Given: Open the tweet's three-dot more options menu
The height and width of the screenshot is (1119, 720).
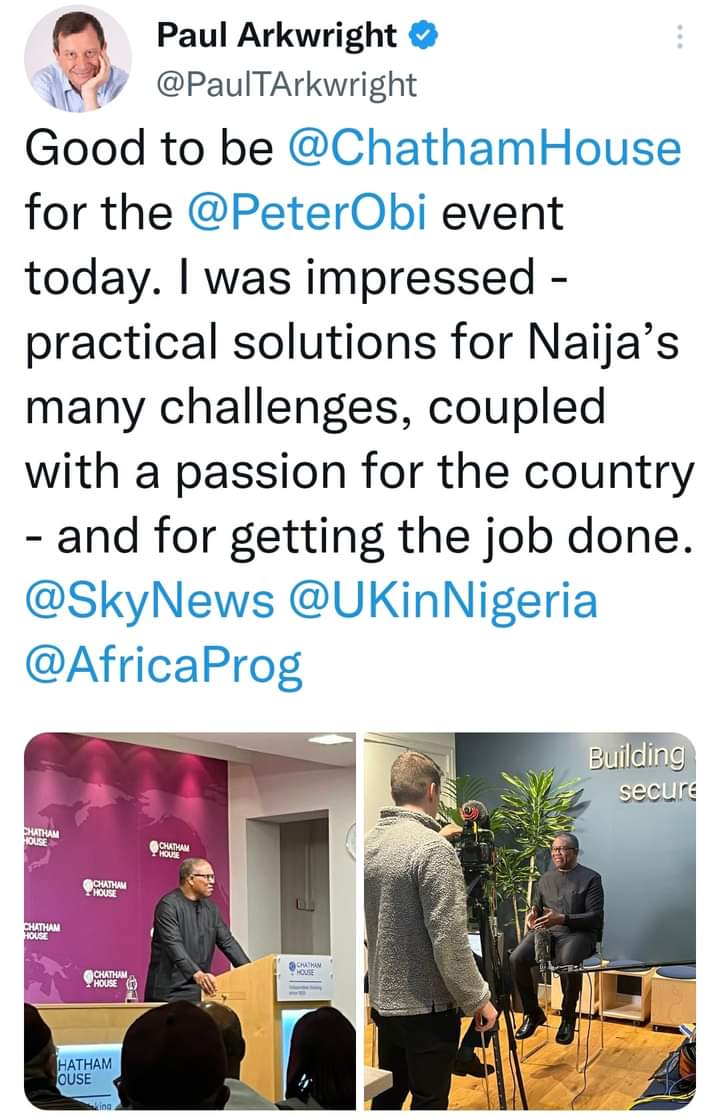Looking at the screenshot, I should pos(679,38).
